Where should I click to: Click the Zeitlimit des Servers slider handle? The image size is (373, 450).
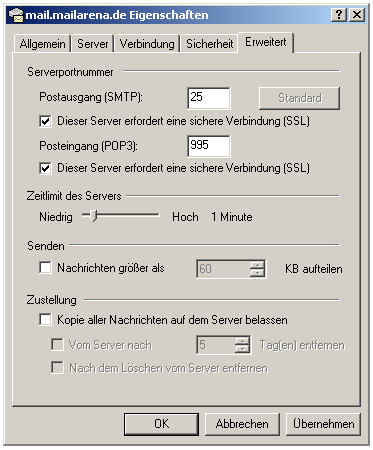tap(94, 216)
